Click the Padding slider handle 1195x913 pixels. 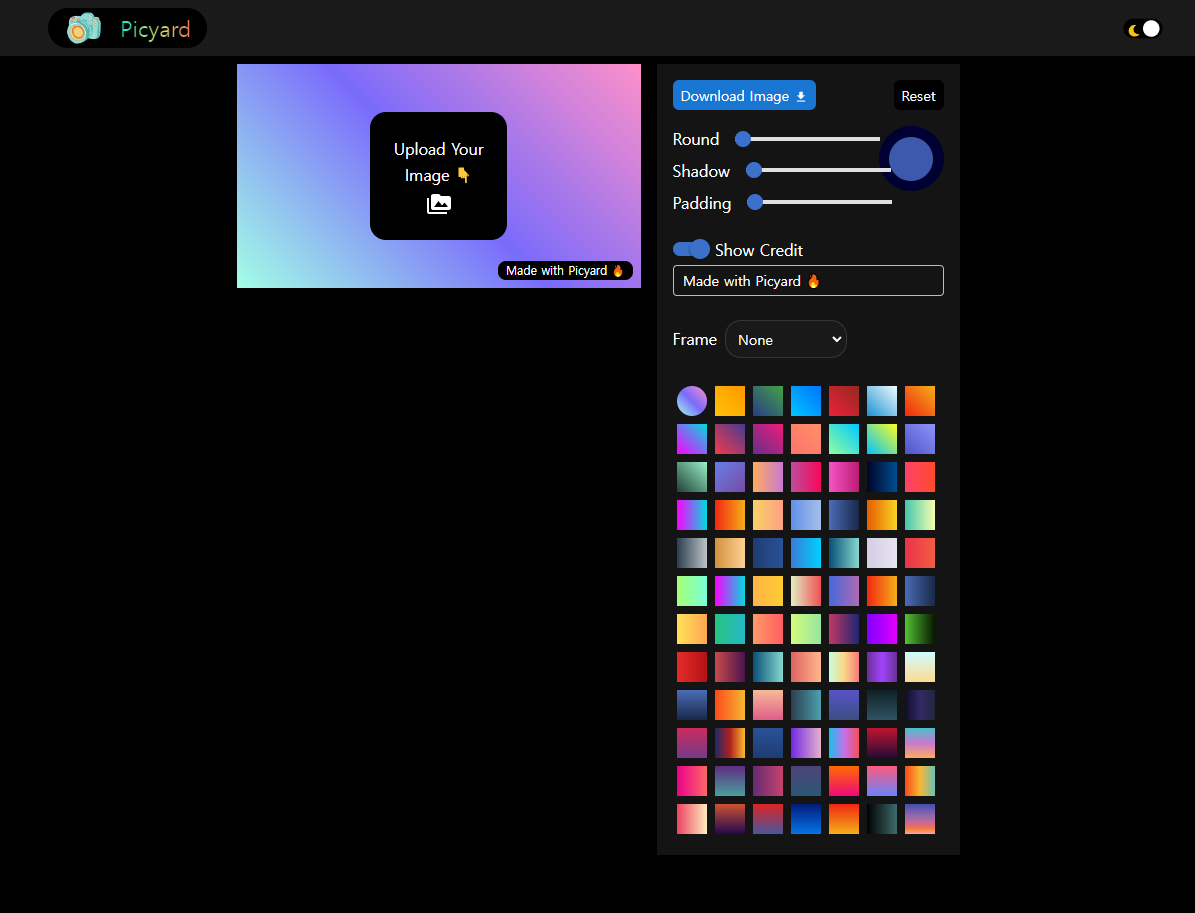[755, 202]
